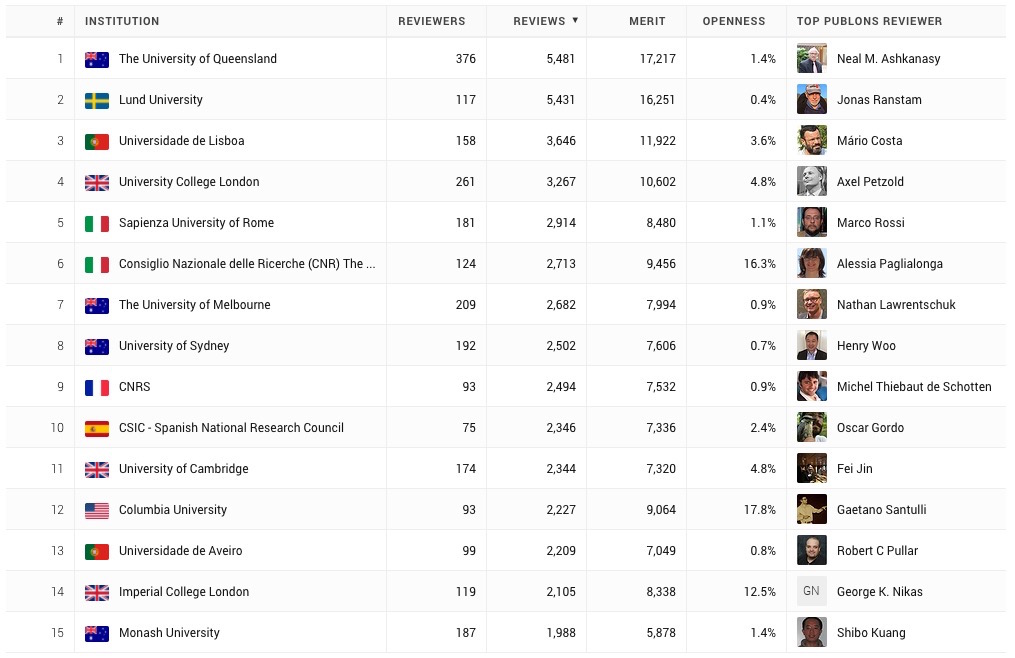The height and width of the screenshot is (658, 1015).
Task: Click the GN initials avatar for George K. Nikas
Action: [x=812, y=591]
